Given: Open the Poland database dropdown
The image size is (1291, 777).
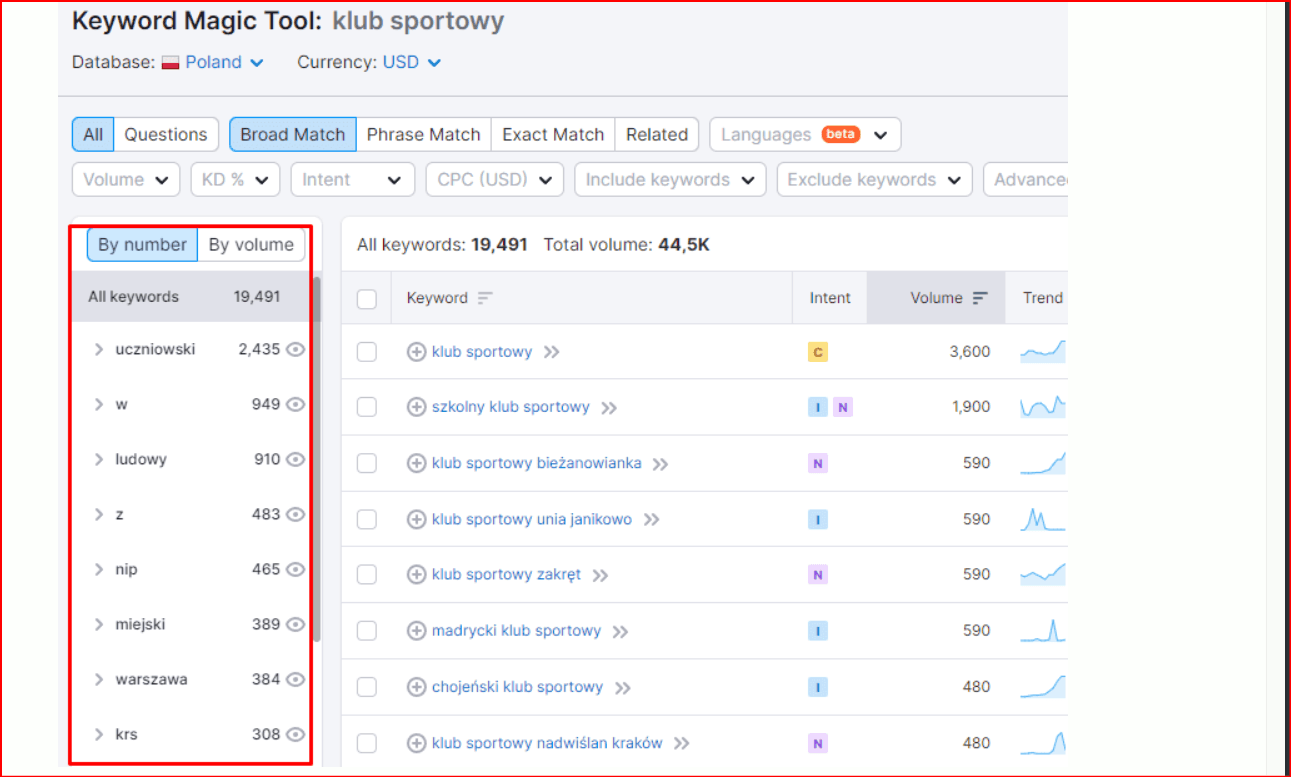Looking at the screenshot, I should click(213, 62).
